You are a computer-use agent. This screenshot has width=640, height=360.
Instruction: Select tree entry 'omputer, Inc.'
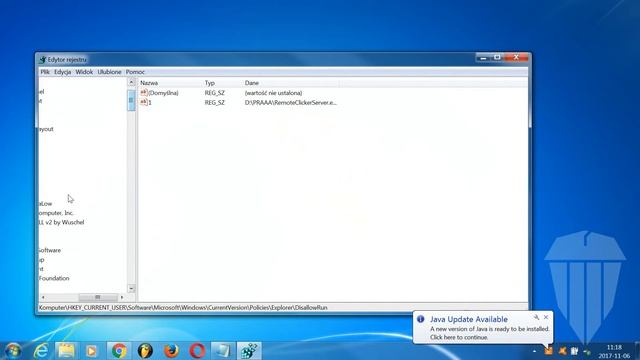[x=56, y=213]
